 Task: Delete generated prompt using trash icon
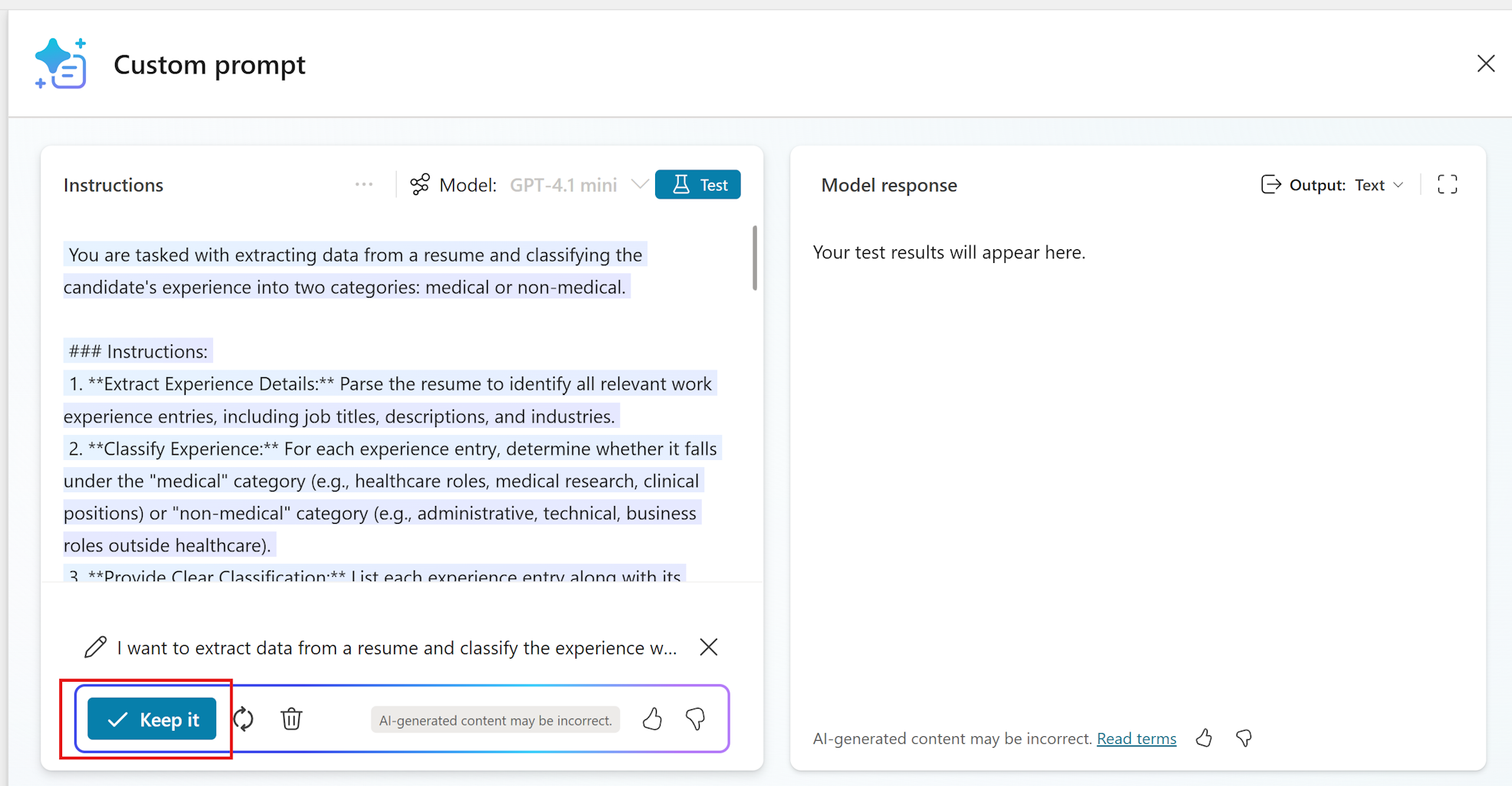[x=292, y=719]
